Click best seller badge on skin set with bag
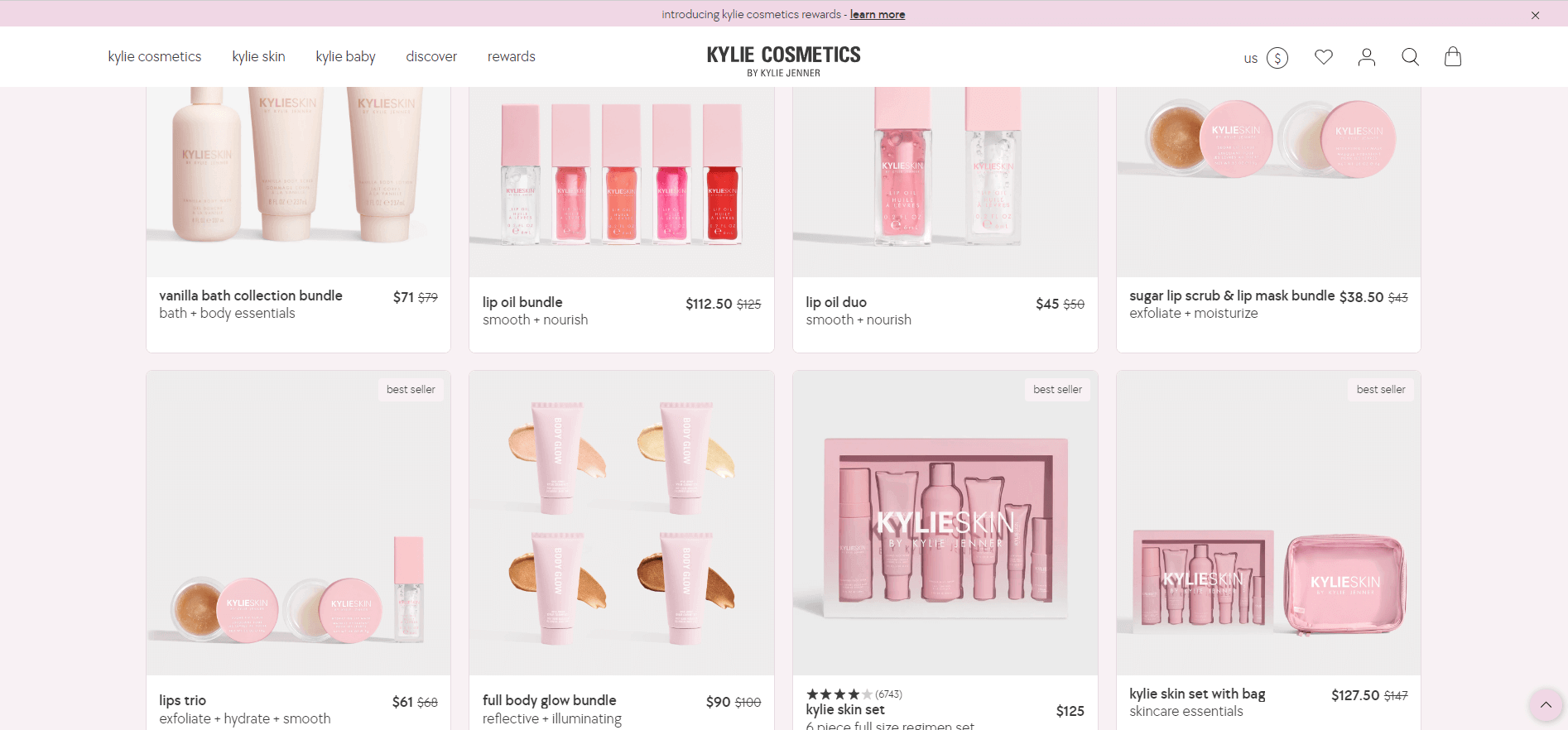 [1381, 390]
